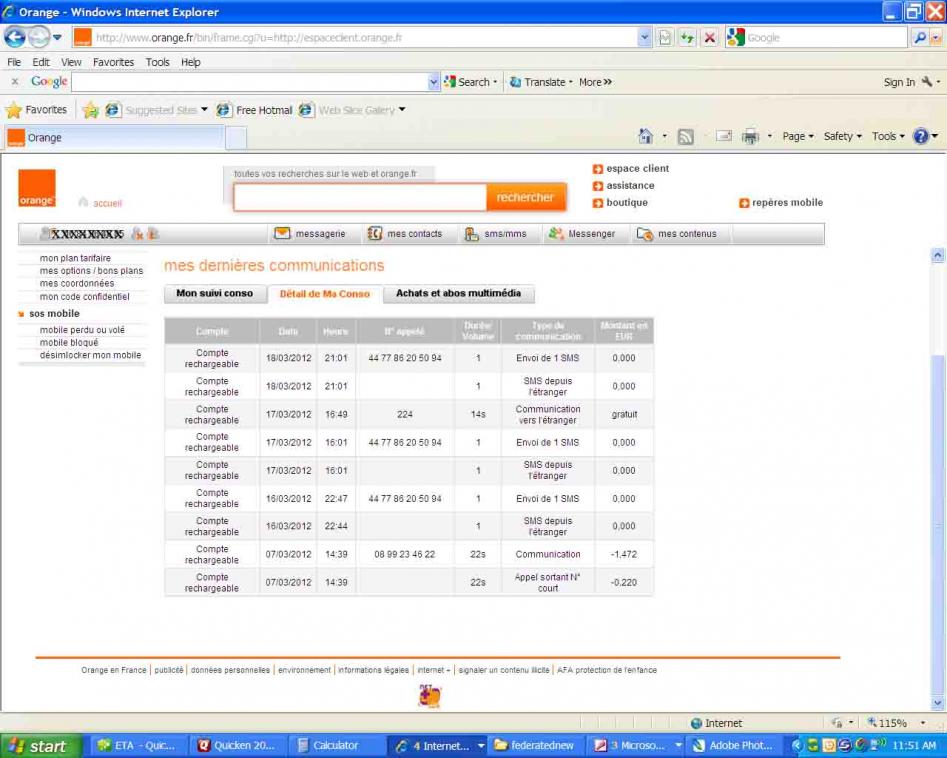Open the RSS feed icon in IE toolbar
Viewport: 947px width, 758px height.
[x=684, y=137]
